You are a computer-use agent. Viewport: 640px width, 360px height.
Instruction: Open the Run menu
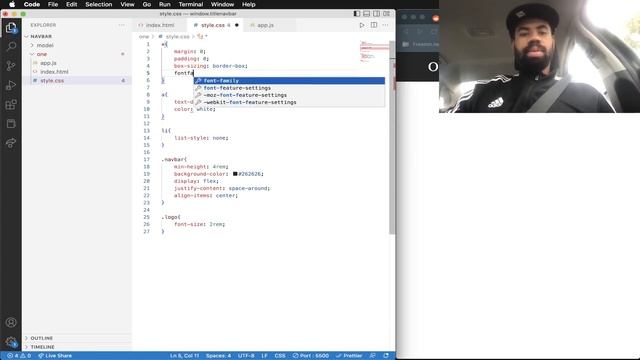pos(164,4)
